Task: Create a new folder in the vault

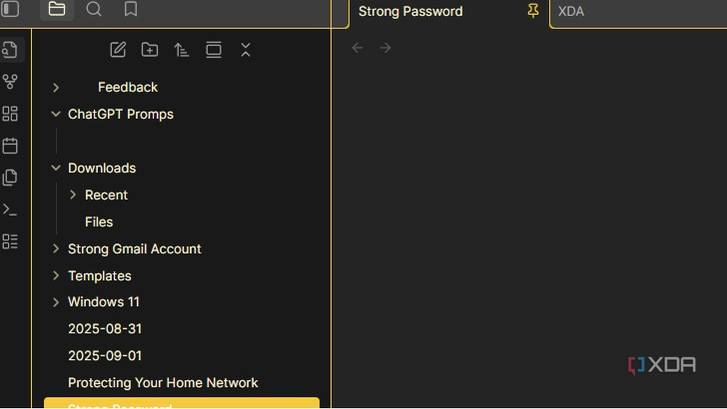Action: click(x=149, y=50)
